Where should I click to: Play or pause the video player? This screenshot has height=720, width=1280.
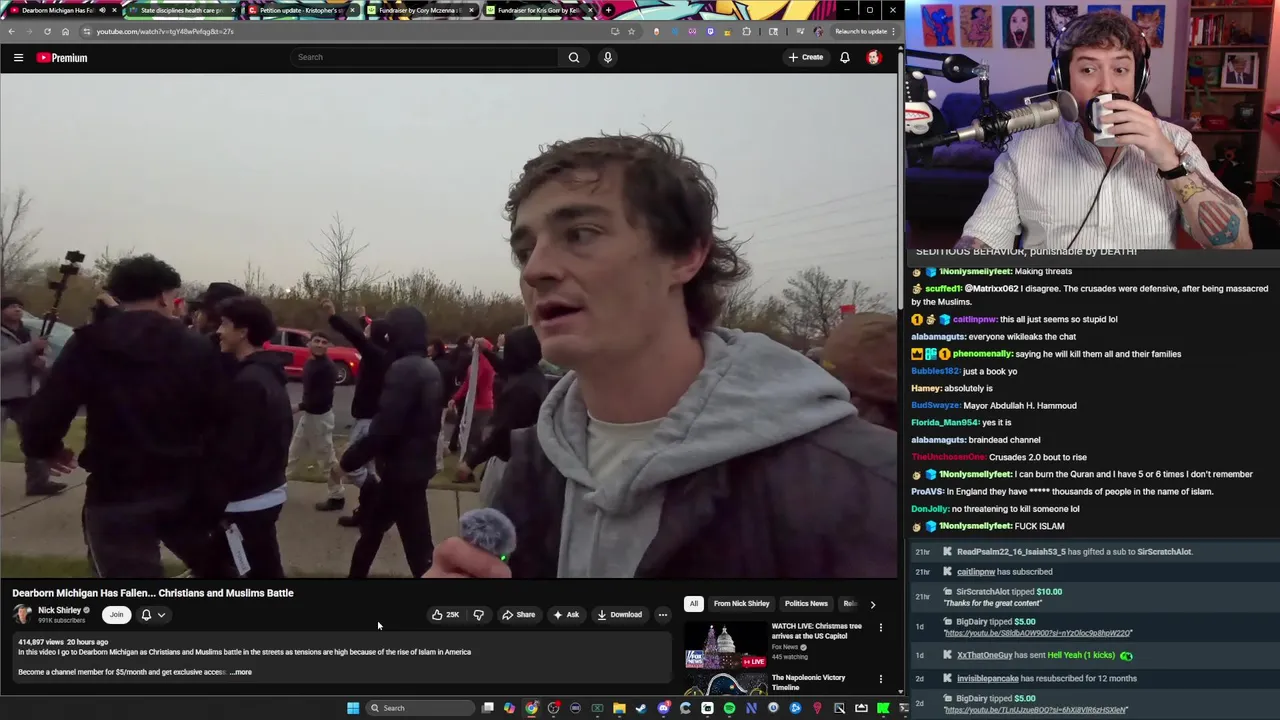449,326
